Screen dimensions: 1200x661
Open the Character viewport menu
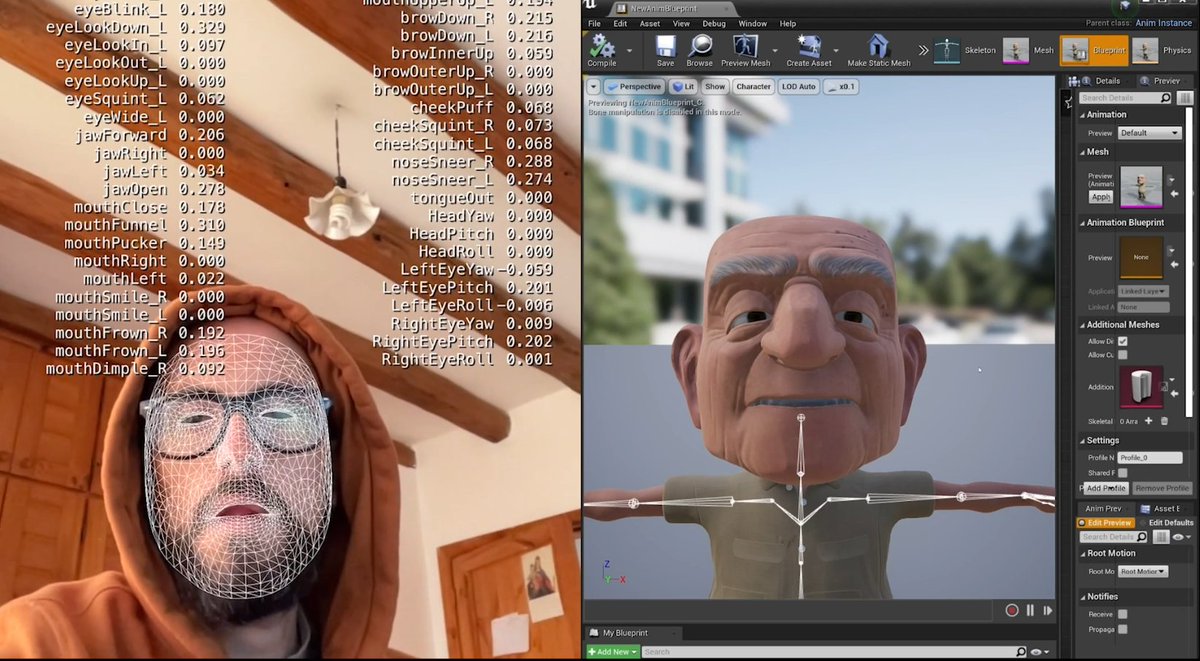[x=753, y=87]
